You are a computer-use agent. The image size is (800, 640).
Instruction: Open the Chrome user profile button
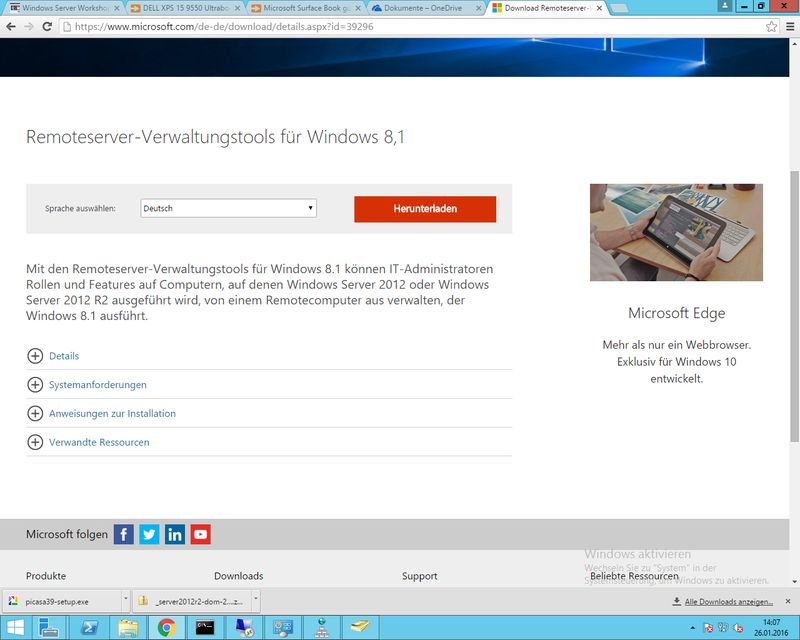pyautogui.click(x=724, y=6)
